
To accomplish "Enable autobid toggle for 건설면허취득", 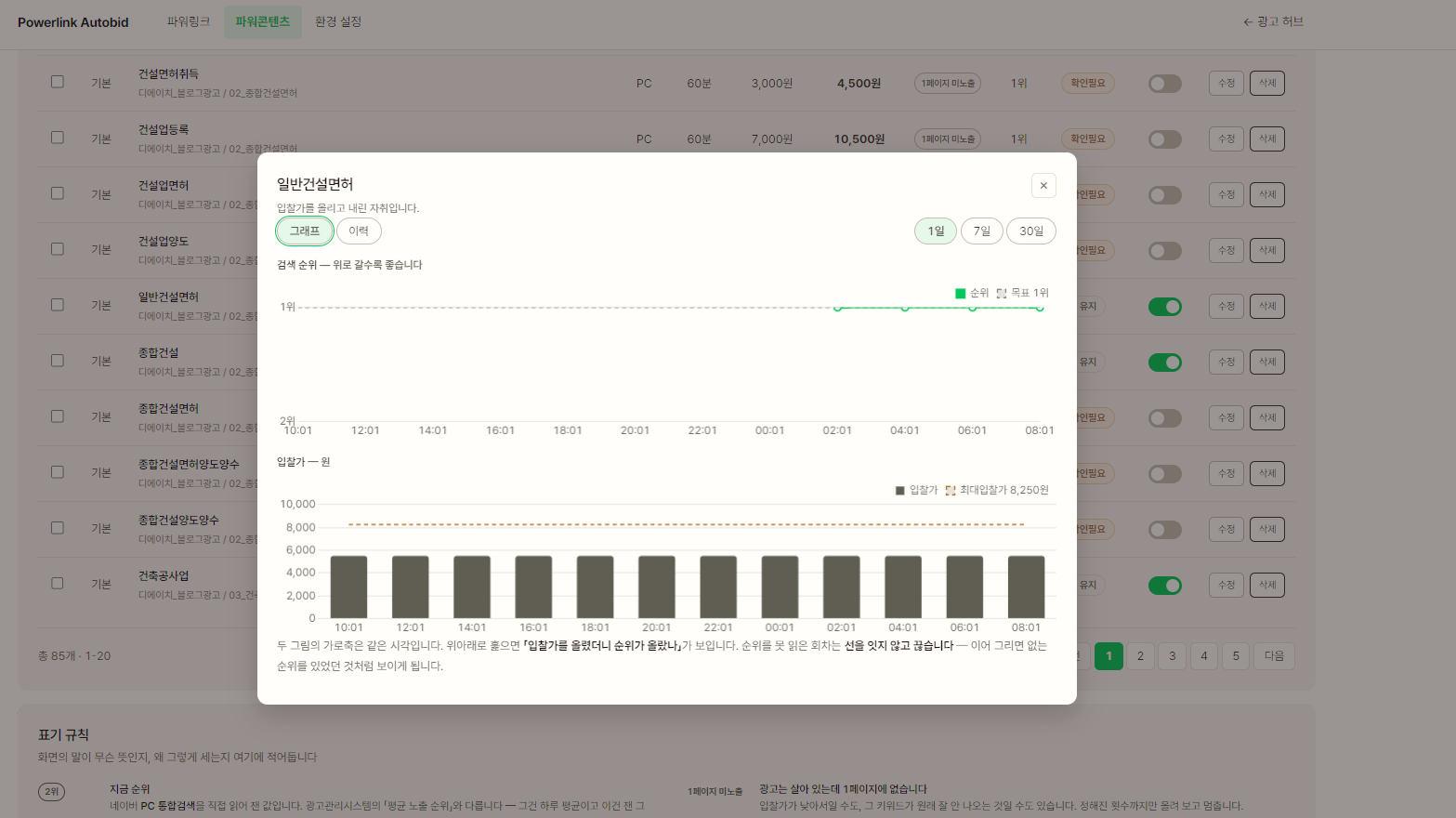I will click(x=1165, y=84).
